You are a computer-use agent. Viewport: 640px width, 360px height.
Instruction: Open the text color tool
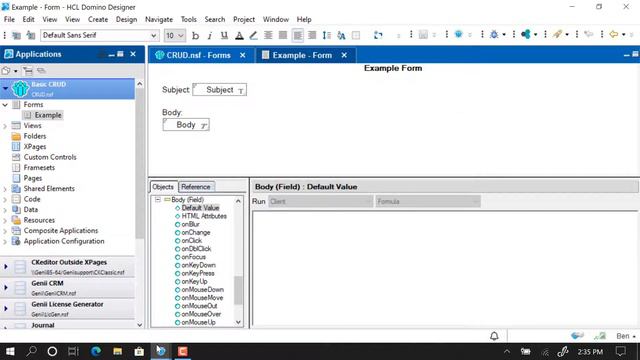pos(239,36)
